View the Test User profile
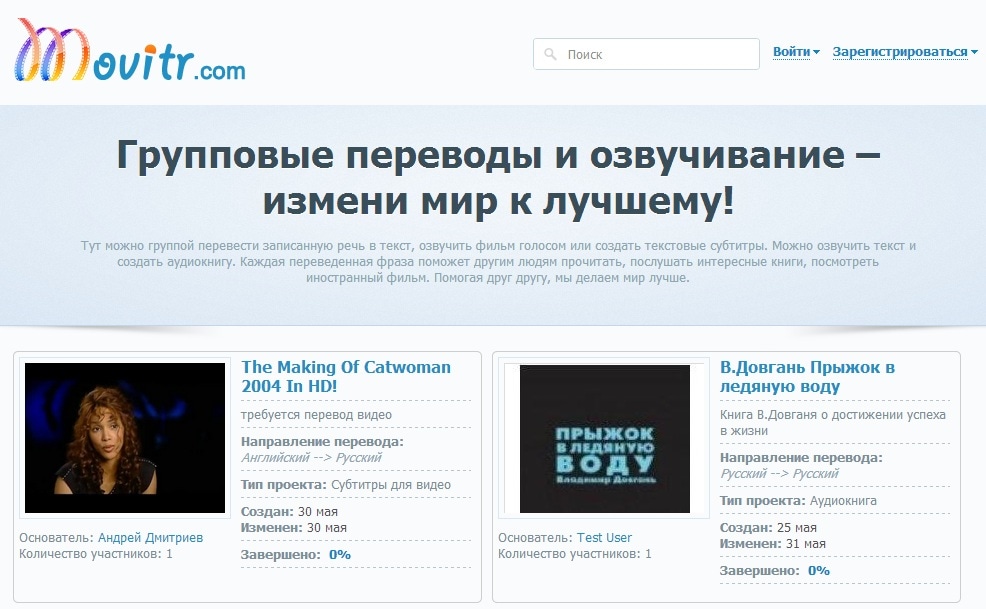The height and width of the screenshot is (609, 986). click(x=604, y=537)
